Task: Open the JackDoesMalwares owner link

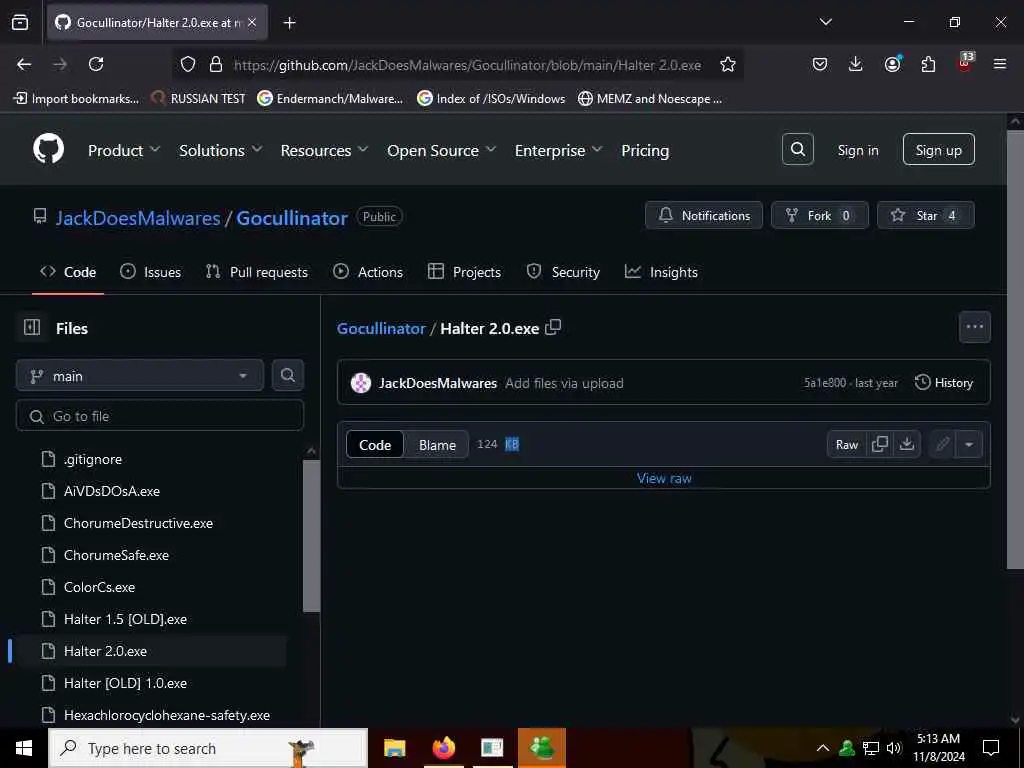Action: point(138,217)
